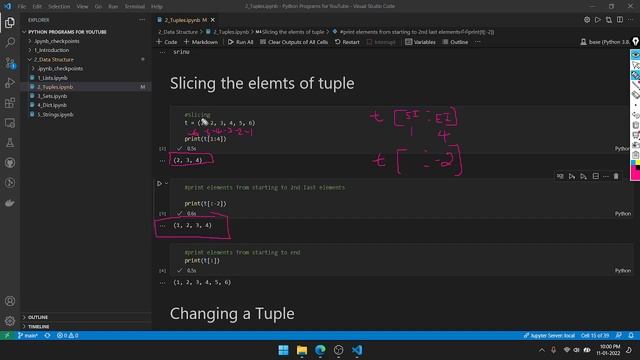The width and height of the screenshot is (640, 360).
Task: Add a new Markdown cell
Action: click(x=201, y=42)
